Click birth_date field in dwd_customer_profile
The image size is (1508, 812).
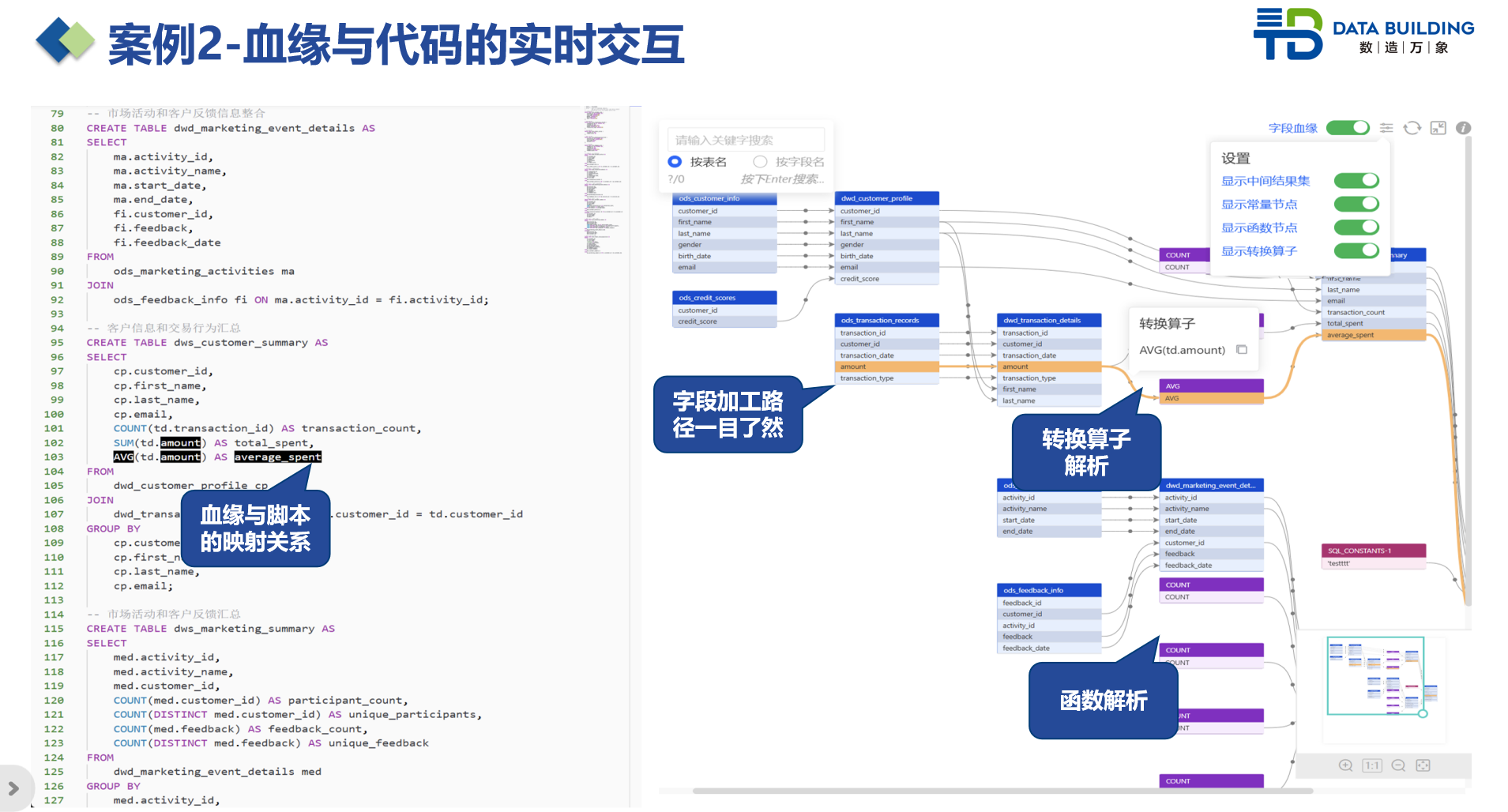coord(887,256)
